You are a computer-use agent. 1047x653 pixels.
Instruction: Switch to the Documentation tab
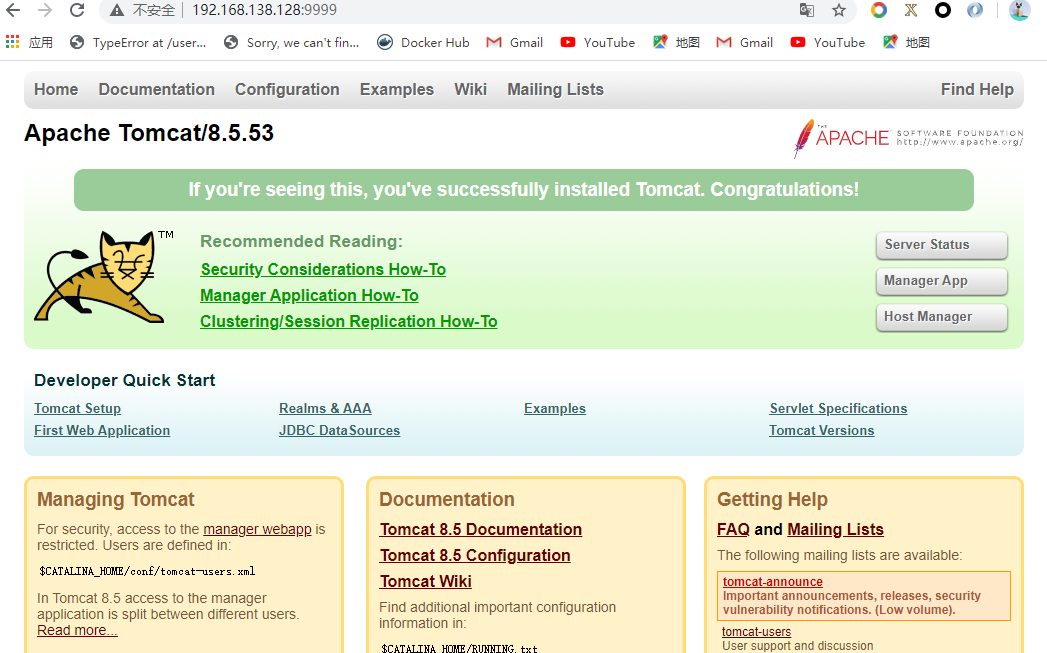[x=156, y=89]
